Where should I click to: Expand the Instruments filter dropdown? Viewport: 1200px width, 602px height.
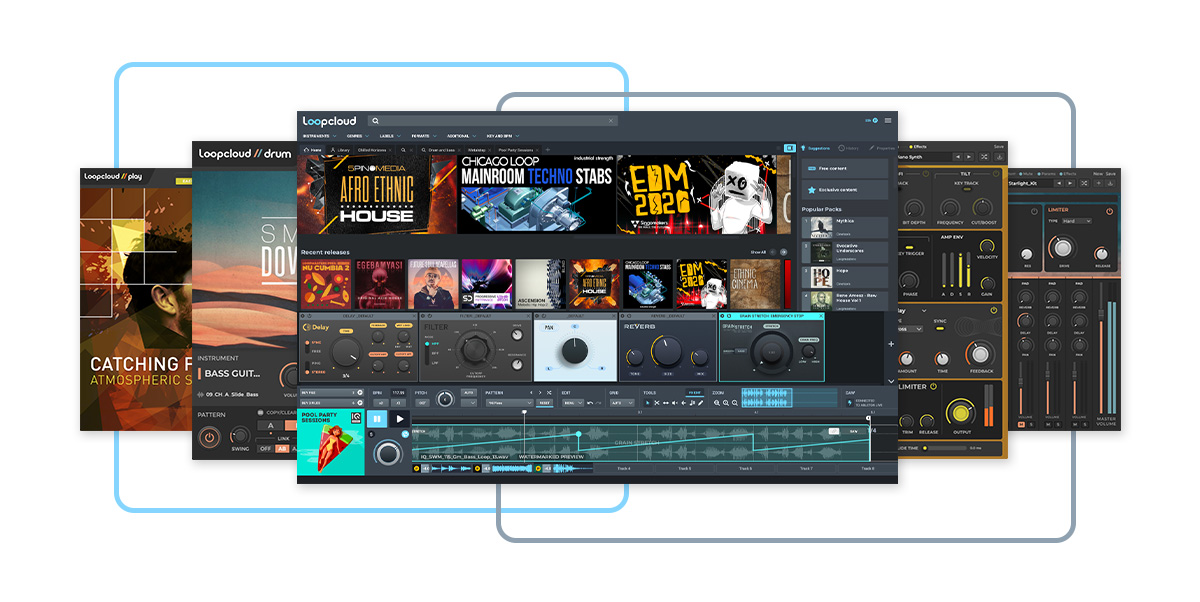(x=320, y=136)
